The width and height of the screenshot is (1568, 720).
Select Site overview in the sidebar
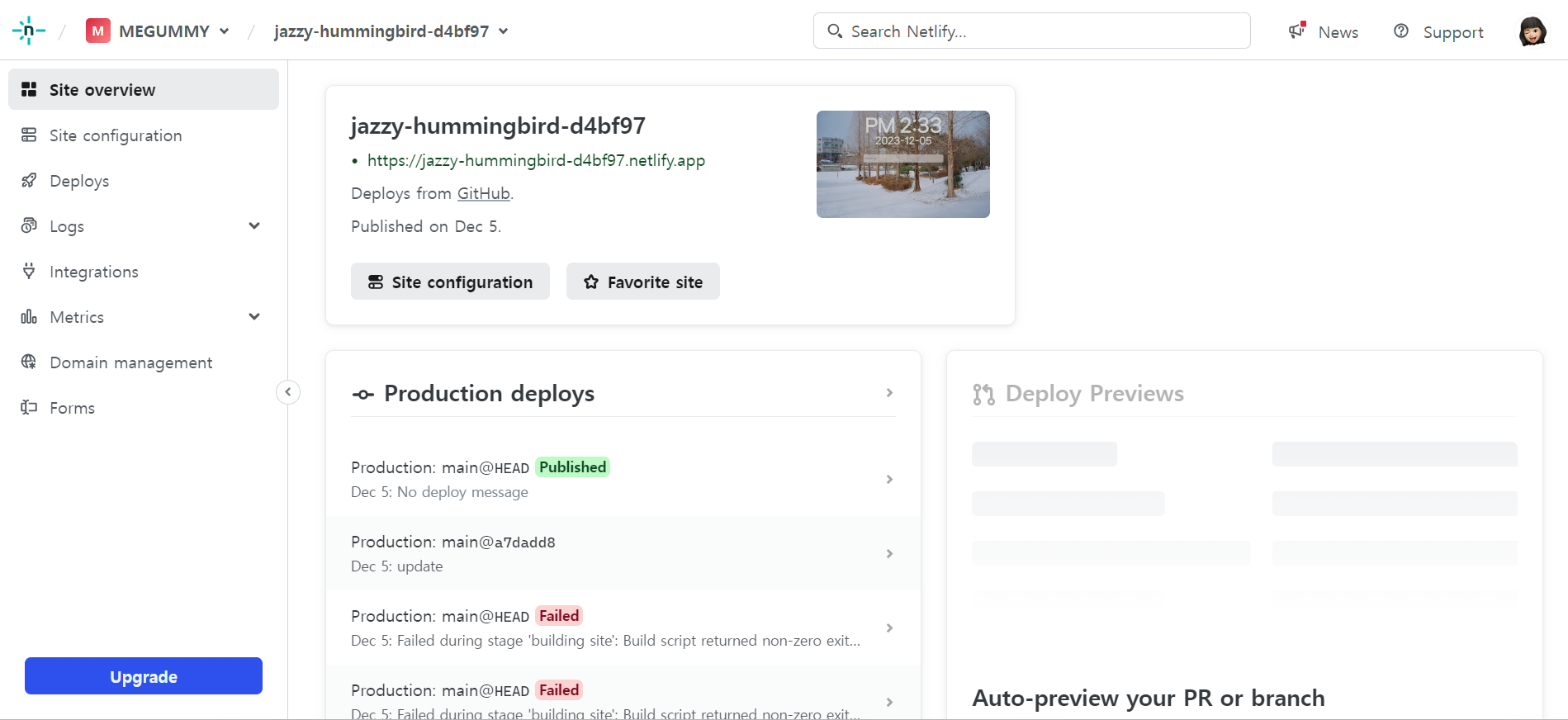[x=144, y=89]
